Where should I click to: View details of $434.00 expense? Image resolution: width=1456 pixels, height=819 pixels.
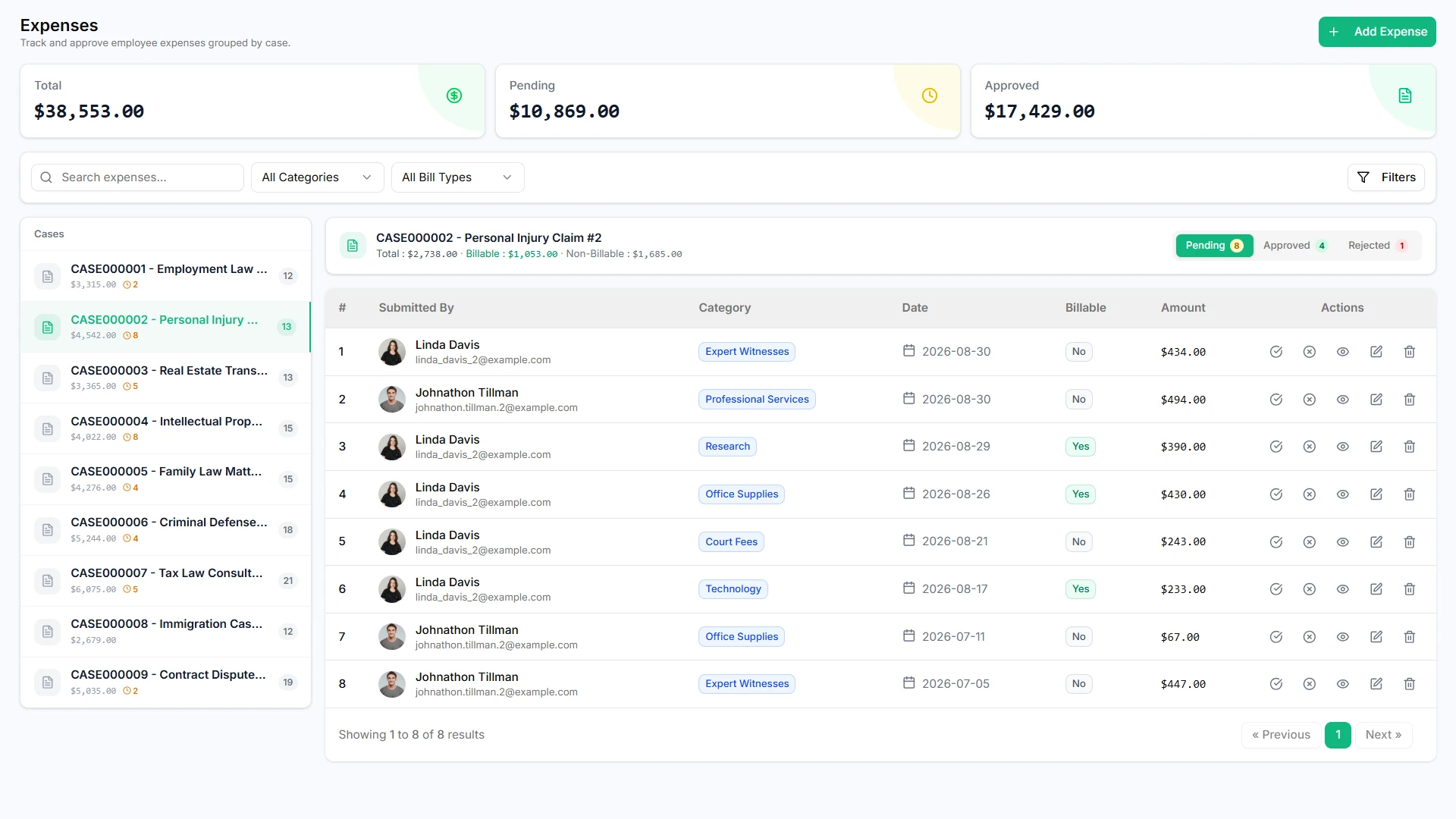[x=1343, y=352]
